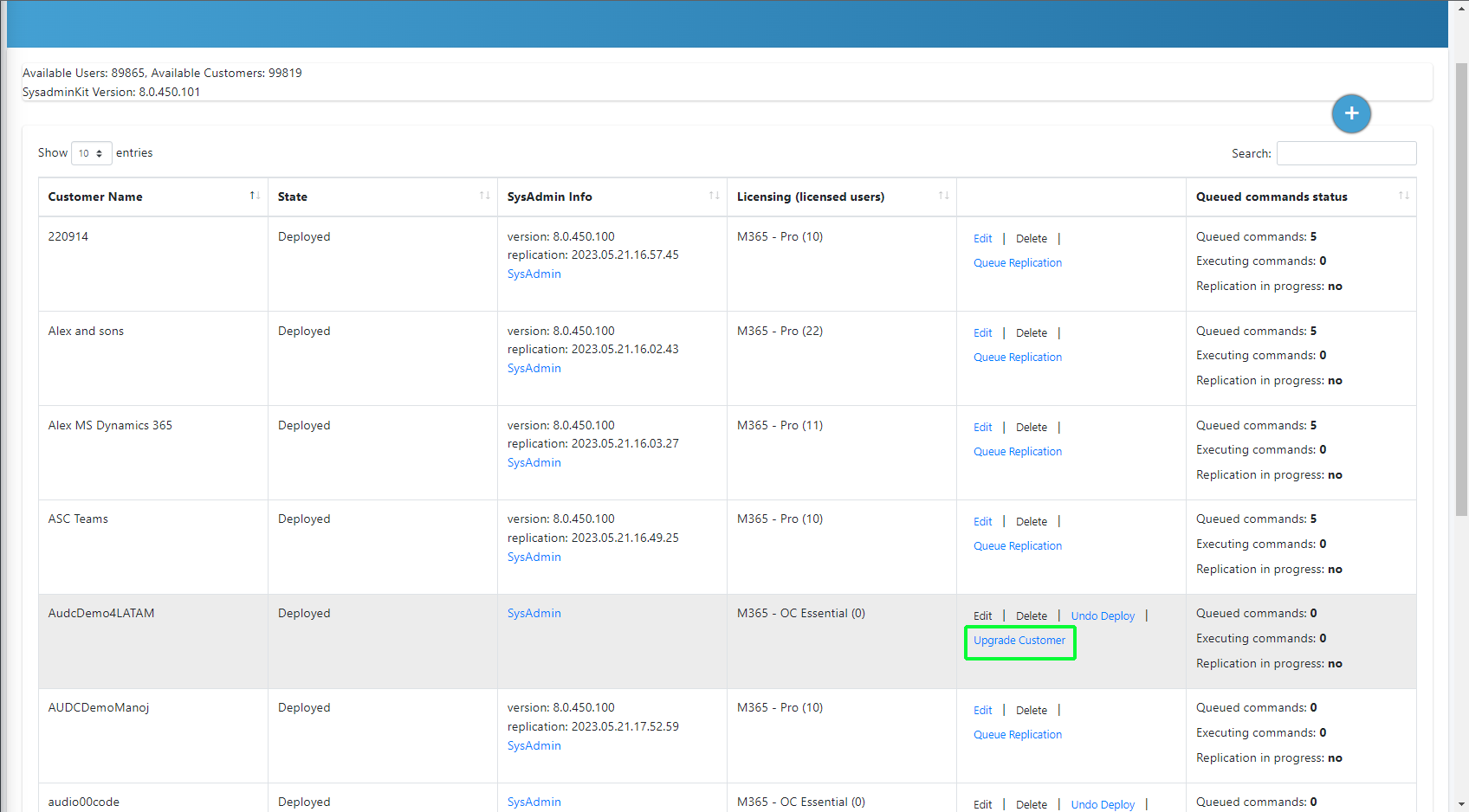This screenshot has height=812, width=1469.
Task: Delete the AUDCDemoManoj customer
Action: point(1031,711)
